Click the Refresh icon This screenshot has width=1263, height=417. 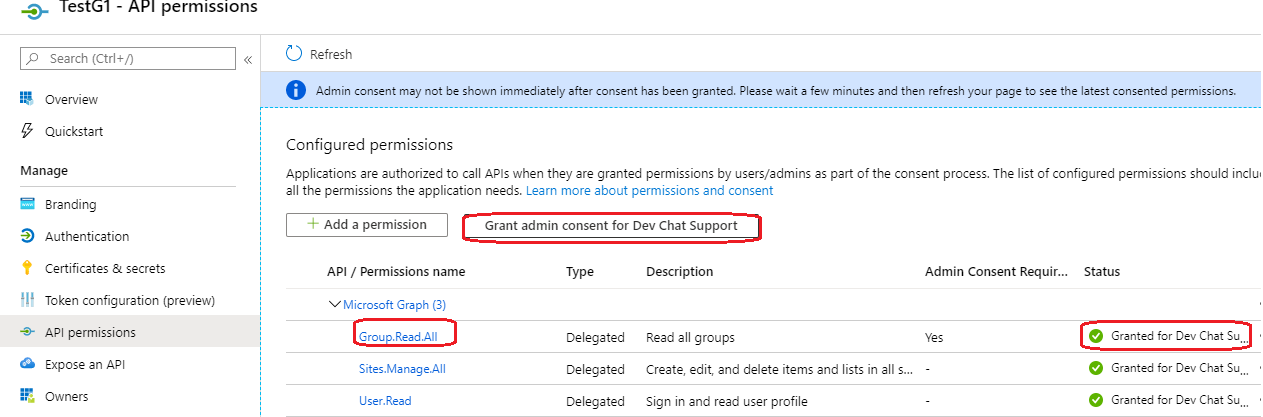[294, 54]
